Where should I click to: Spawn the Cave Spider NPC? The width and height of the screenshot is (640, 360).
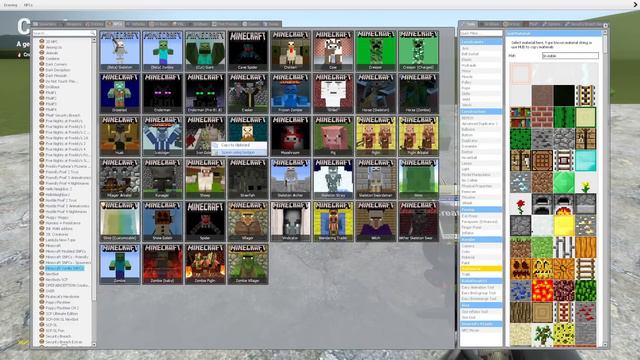click(x=248, y=51)
